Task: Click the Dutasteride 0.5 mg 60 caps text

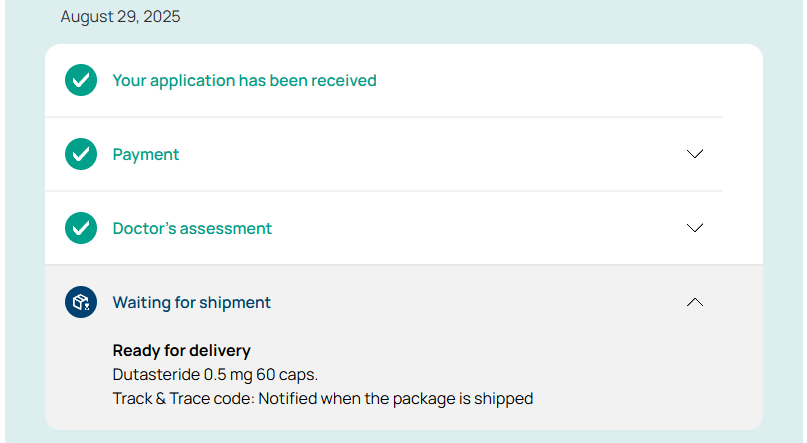Action: click(x=215, y=375)
